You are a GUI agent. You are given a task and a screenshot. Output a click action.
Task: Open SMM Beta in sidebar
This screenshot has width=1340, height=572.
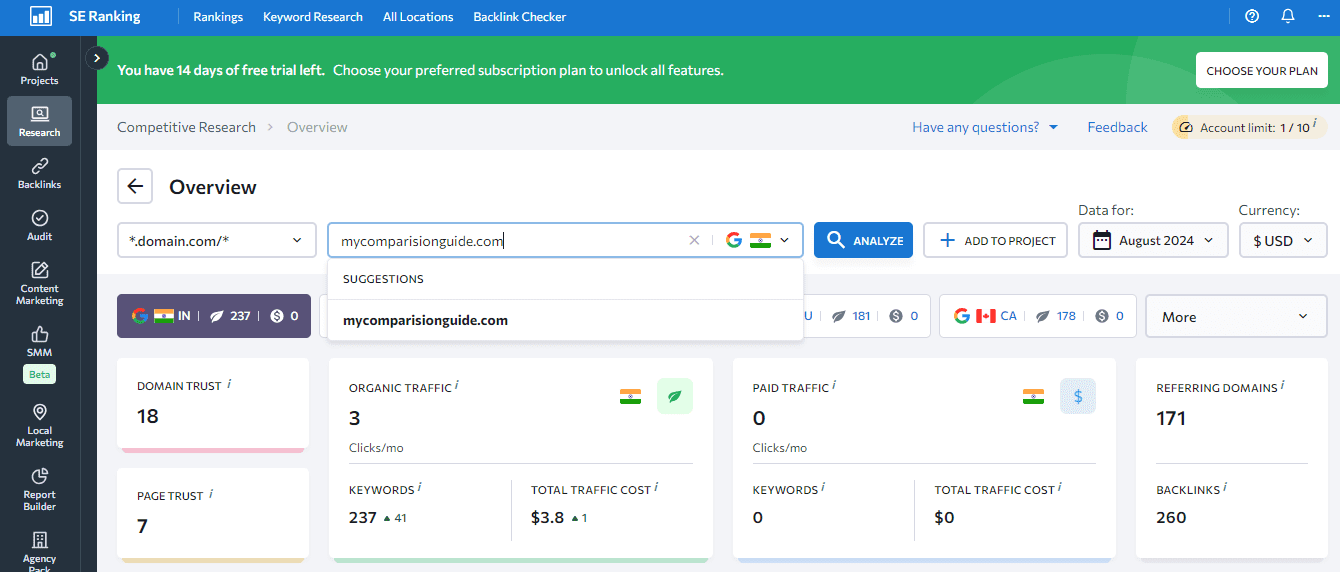pyautogui.click(x=39, y=353)
